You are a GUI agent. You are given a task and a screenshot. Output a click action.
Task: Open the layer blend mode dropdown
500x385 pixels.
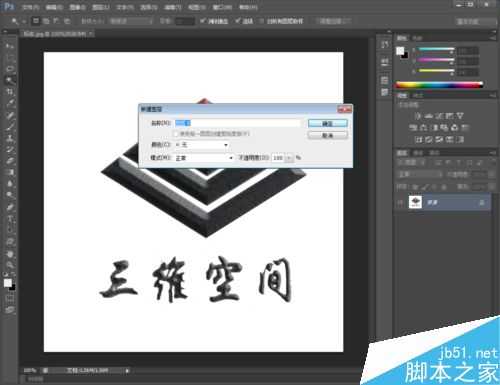pyautogui.click(x=420, y=175)
